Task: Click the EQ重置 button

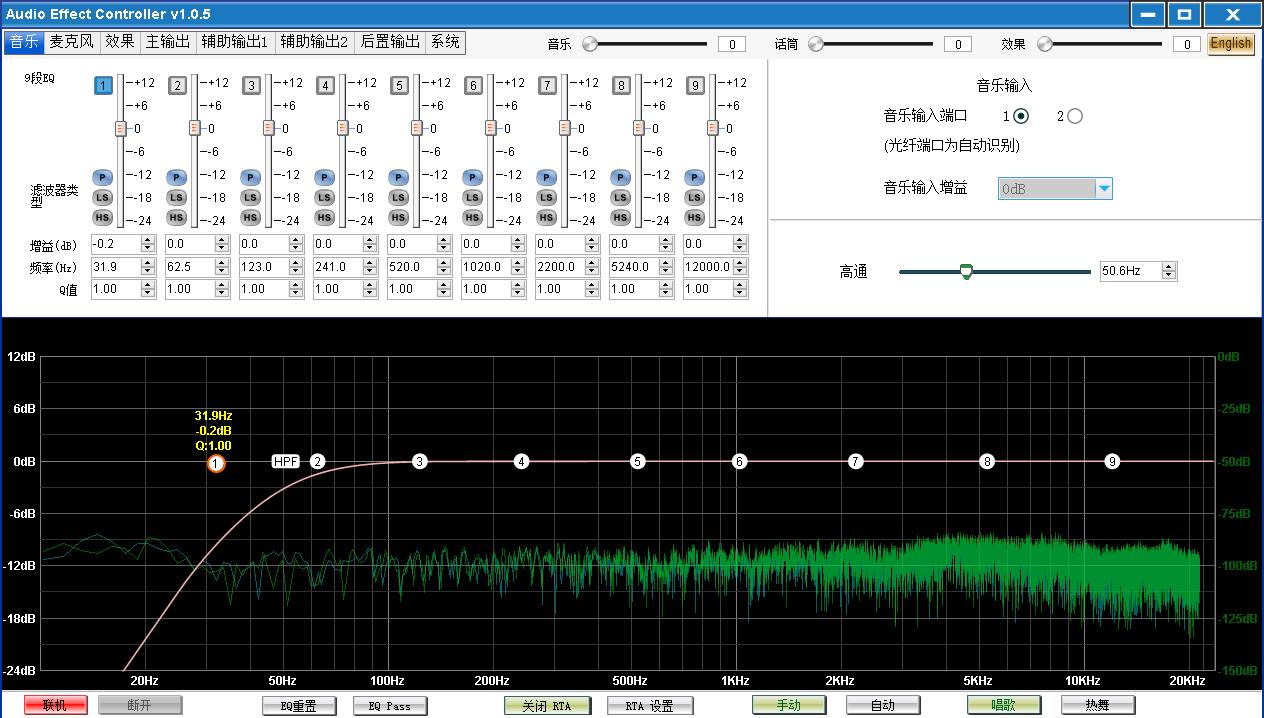Action: pyautogui.click(x=298, y=705)
